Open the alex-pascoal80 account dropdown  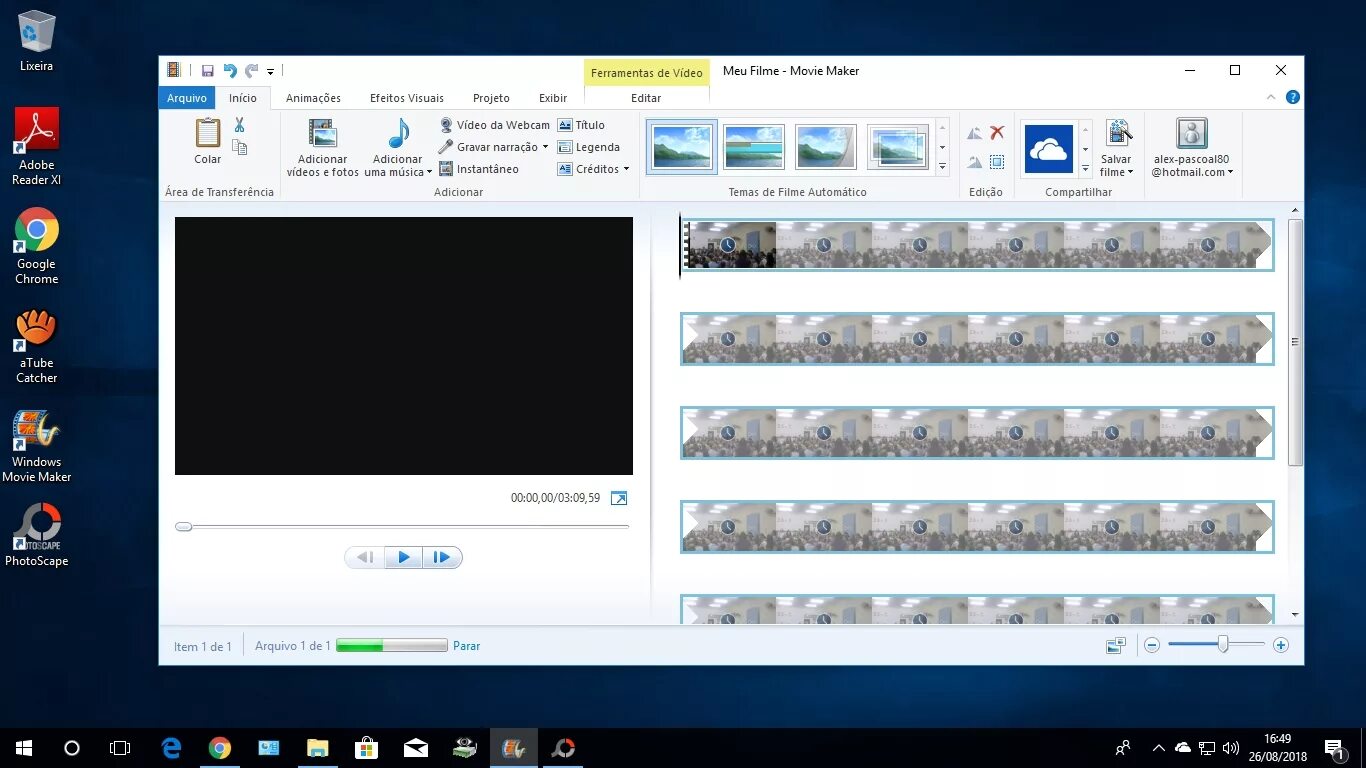point(1230,172)
